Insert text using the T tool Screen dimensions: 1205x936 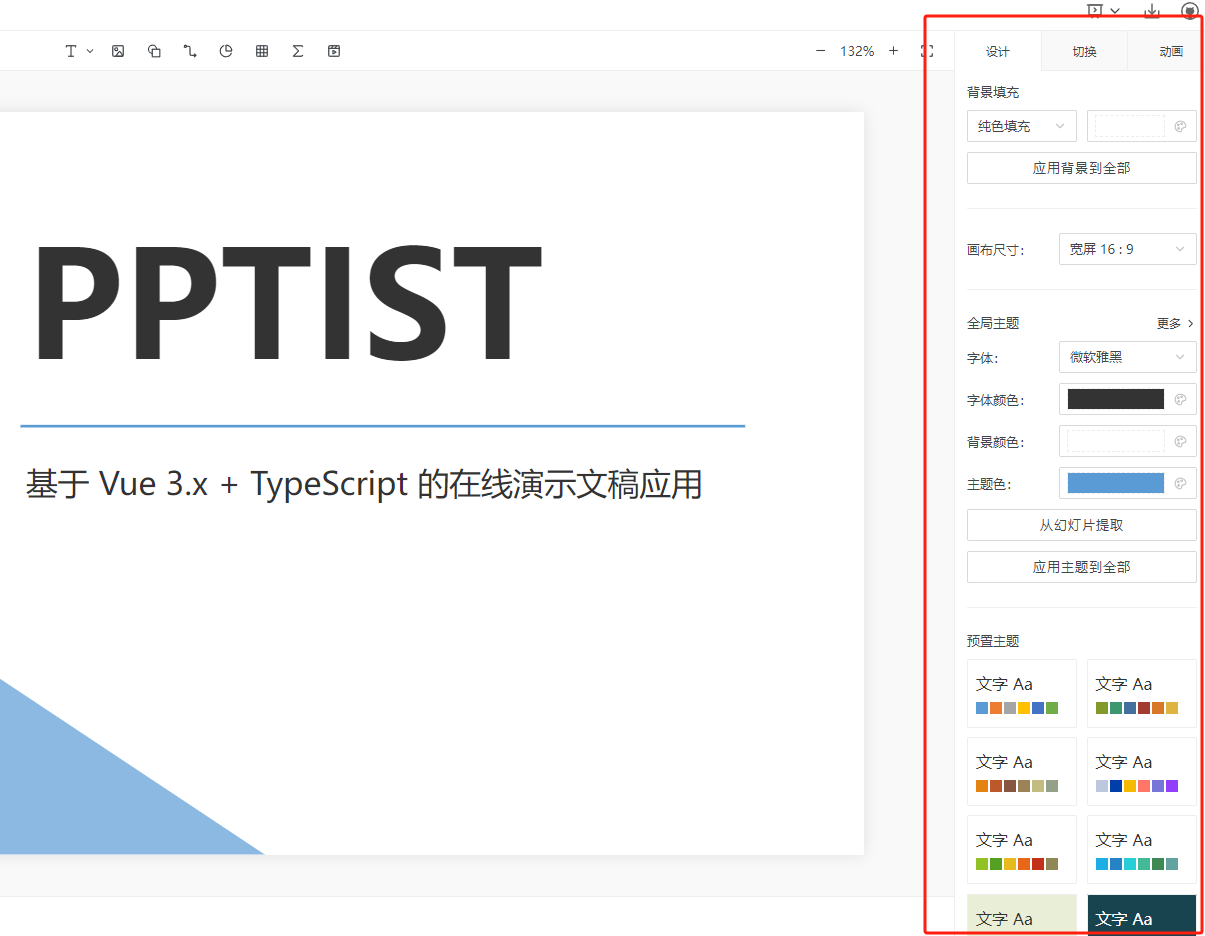point(72,50)
